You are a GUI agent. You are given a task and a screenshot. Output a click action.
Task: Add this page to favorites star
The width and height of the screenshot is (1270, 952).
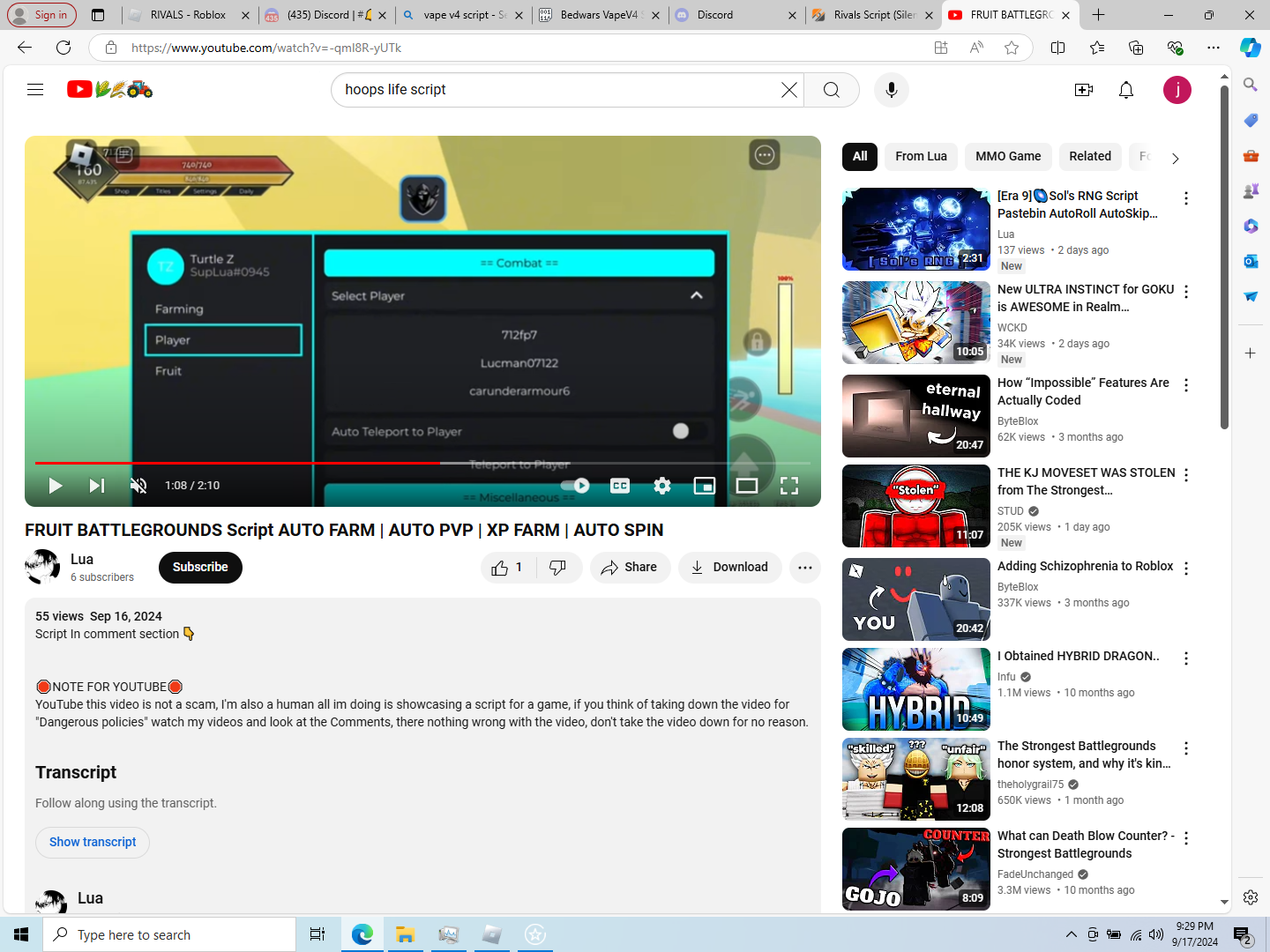tap(1012, 48)
